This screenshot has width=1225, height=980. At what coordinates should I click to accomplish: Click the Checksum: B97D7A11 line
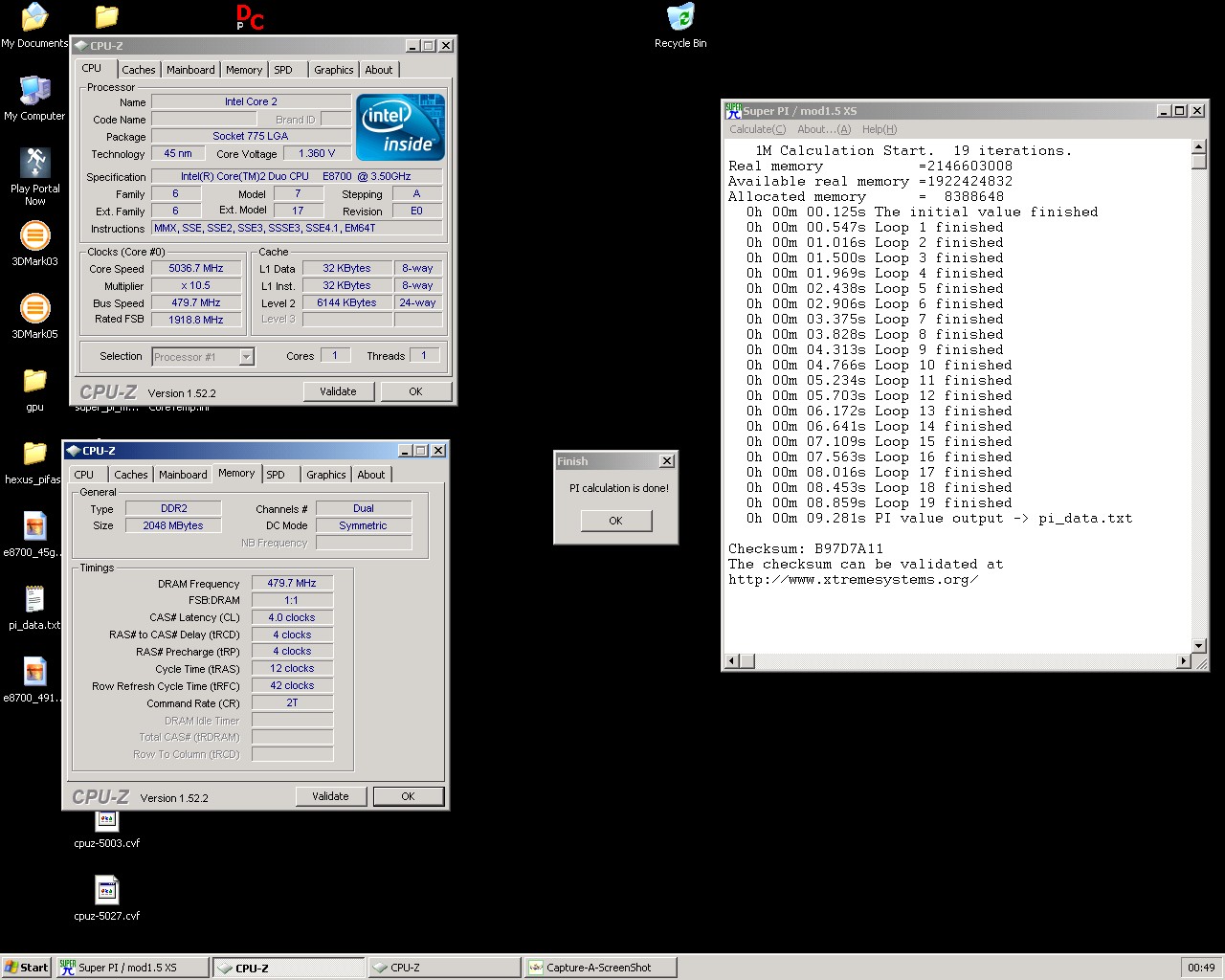pos(806,549)
